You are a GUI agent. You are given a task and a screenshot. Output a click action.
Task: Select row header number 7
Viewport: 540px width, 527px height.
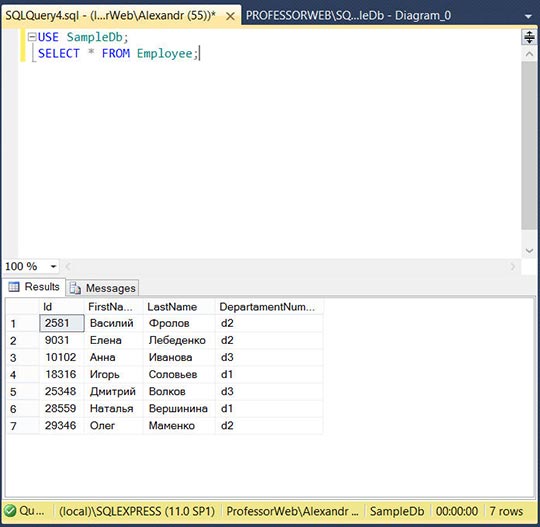click(x=23, y=426)
